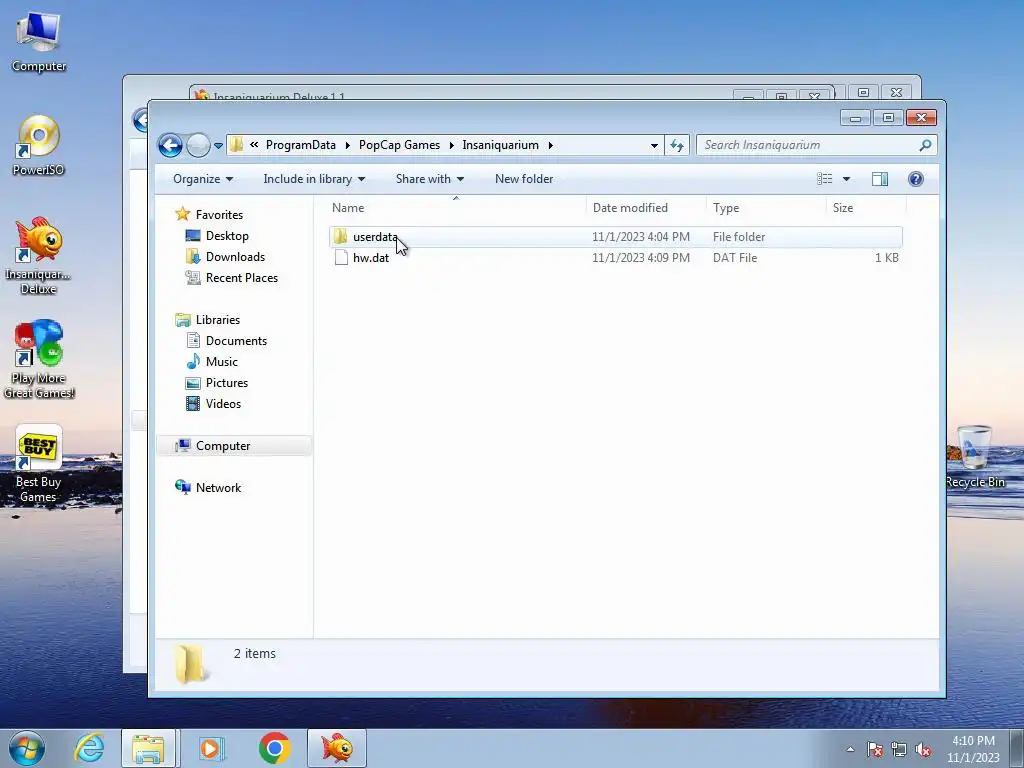Open Explorer Help
This screenshot has height=768, width=1024.
click(x=916, y=179)
